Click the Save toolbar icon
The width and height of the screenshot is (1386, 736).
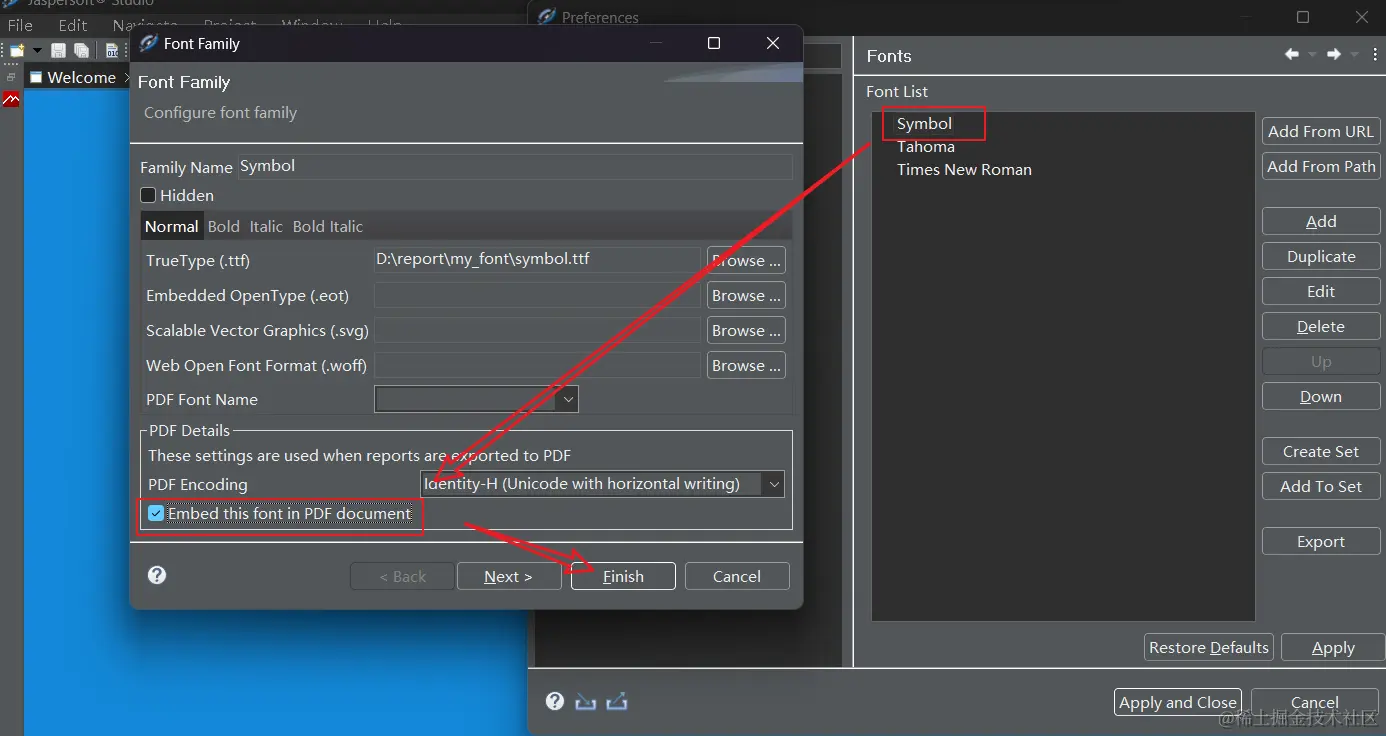click(x=58, y=50)
